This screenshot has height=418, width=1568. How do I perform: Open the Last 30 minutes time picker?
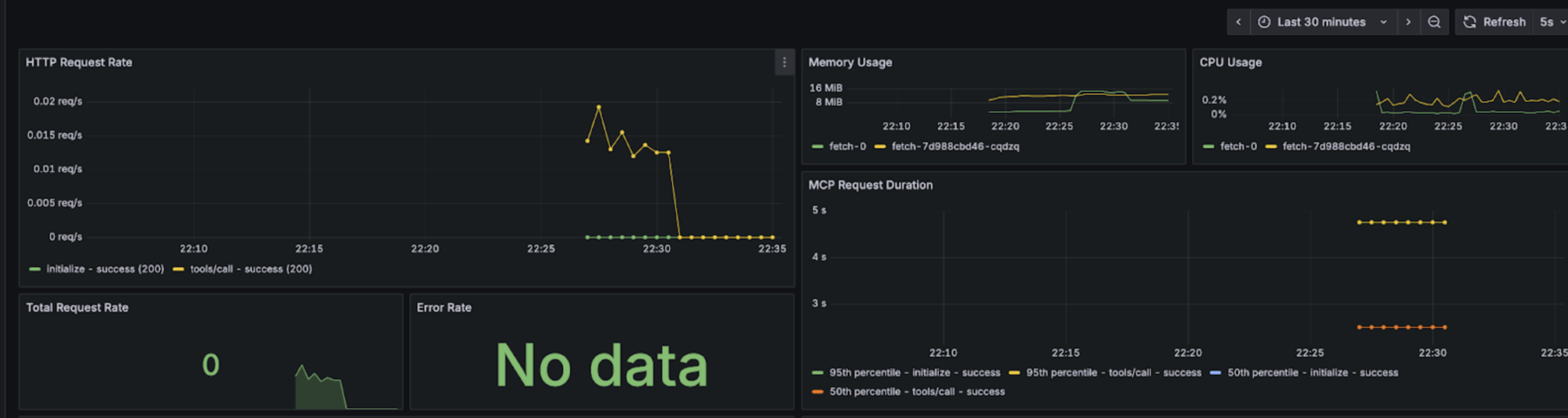(x=1323, y=22)
